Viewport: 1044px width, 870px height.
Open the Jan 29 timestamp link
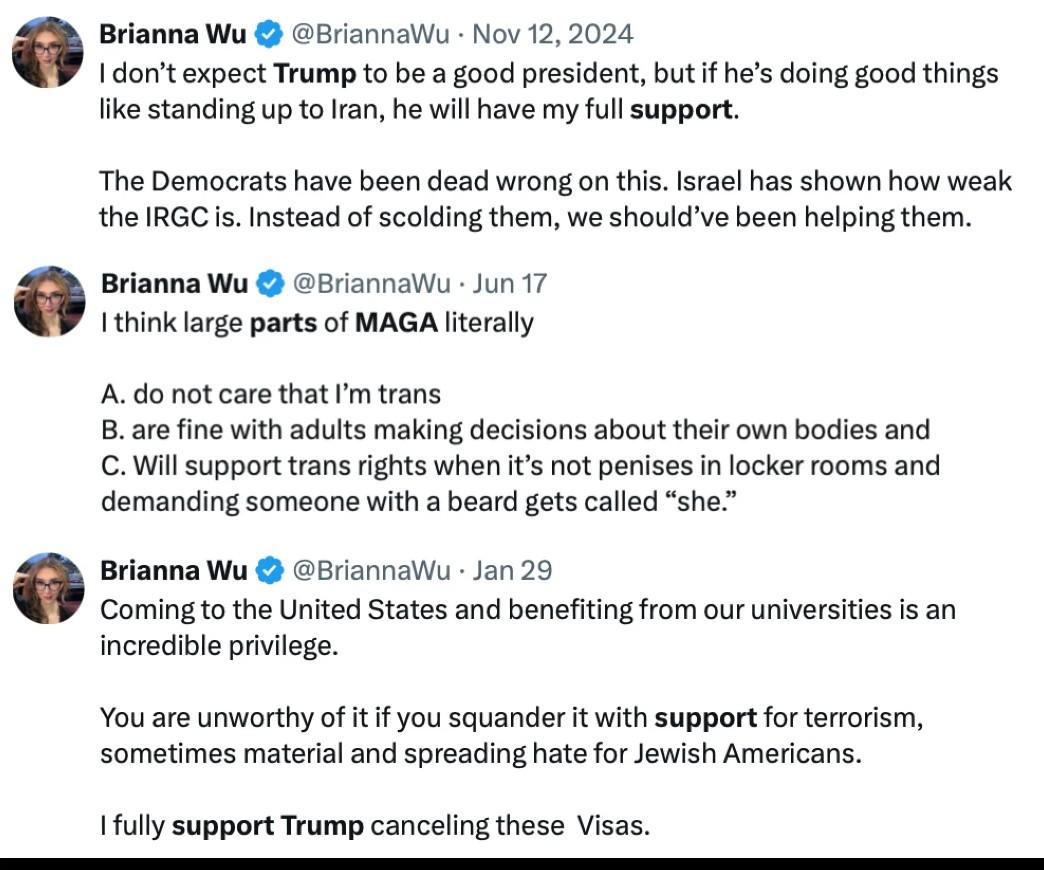click(x=512, y=571)
